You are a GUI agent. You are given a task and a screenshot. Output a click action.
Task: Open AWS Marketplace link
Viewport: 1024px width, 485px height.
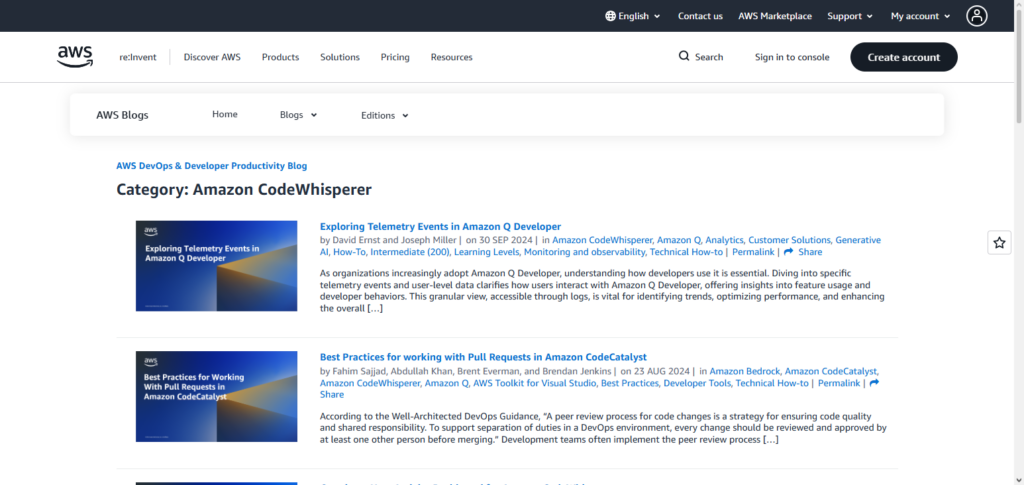(x=775, y=16)
